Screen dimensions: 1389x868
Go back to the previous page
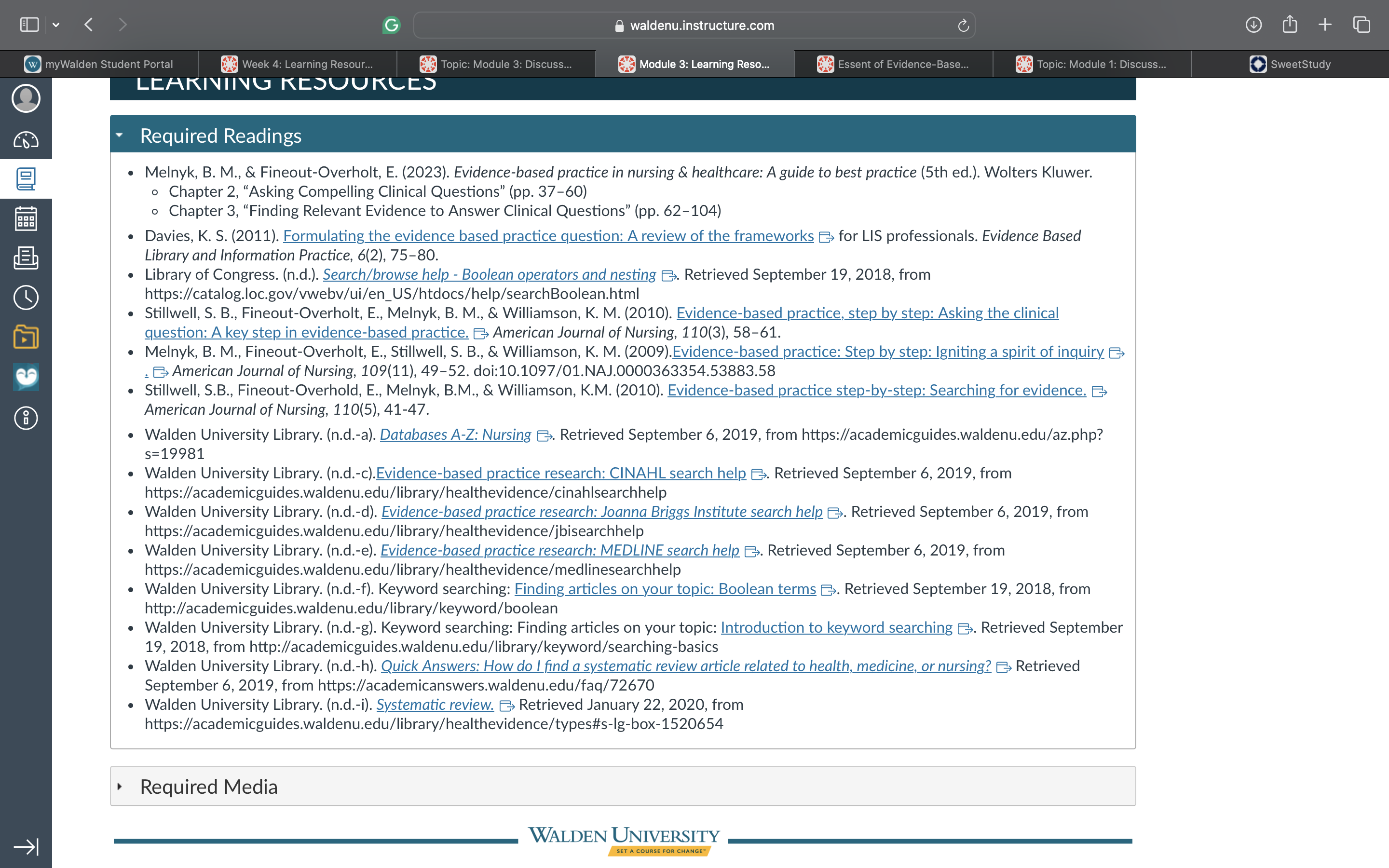click(x=88, y=25)
